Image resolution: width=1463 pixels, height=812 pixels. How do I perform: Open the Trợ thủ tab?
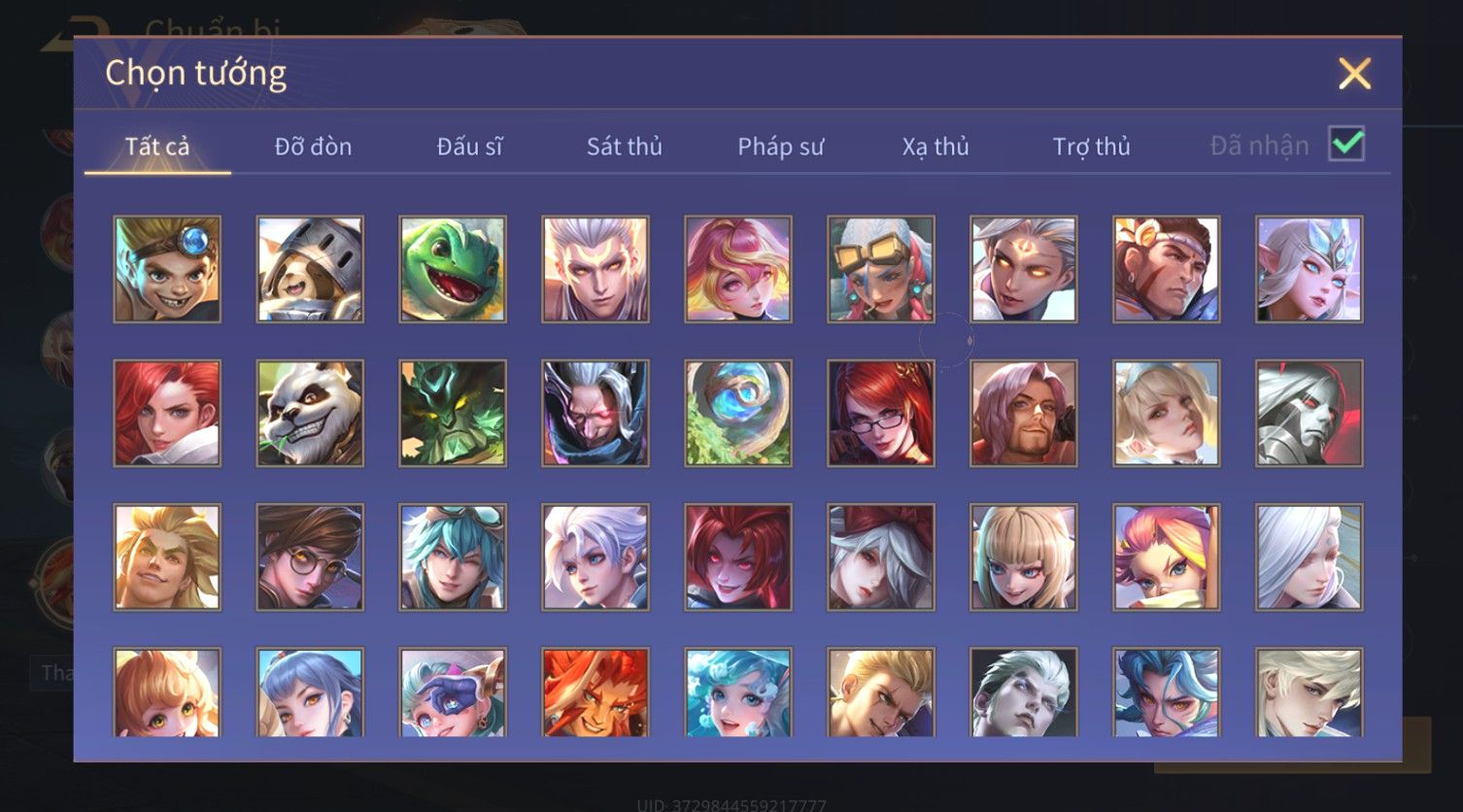pos(1091,147)
